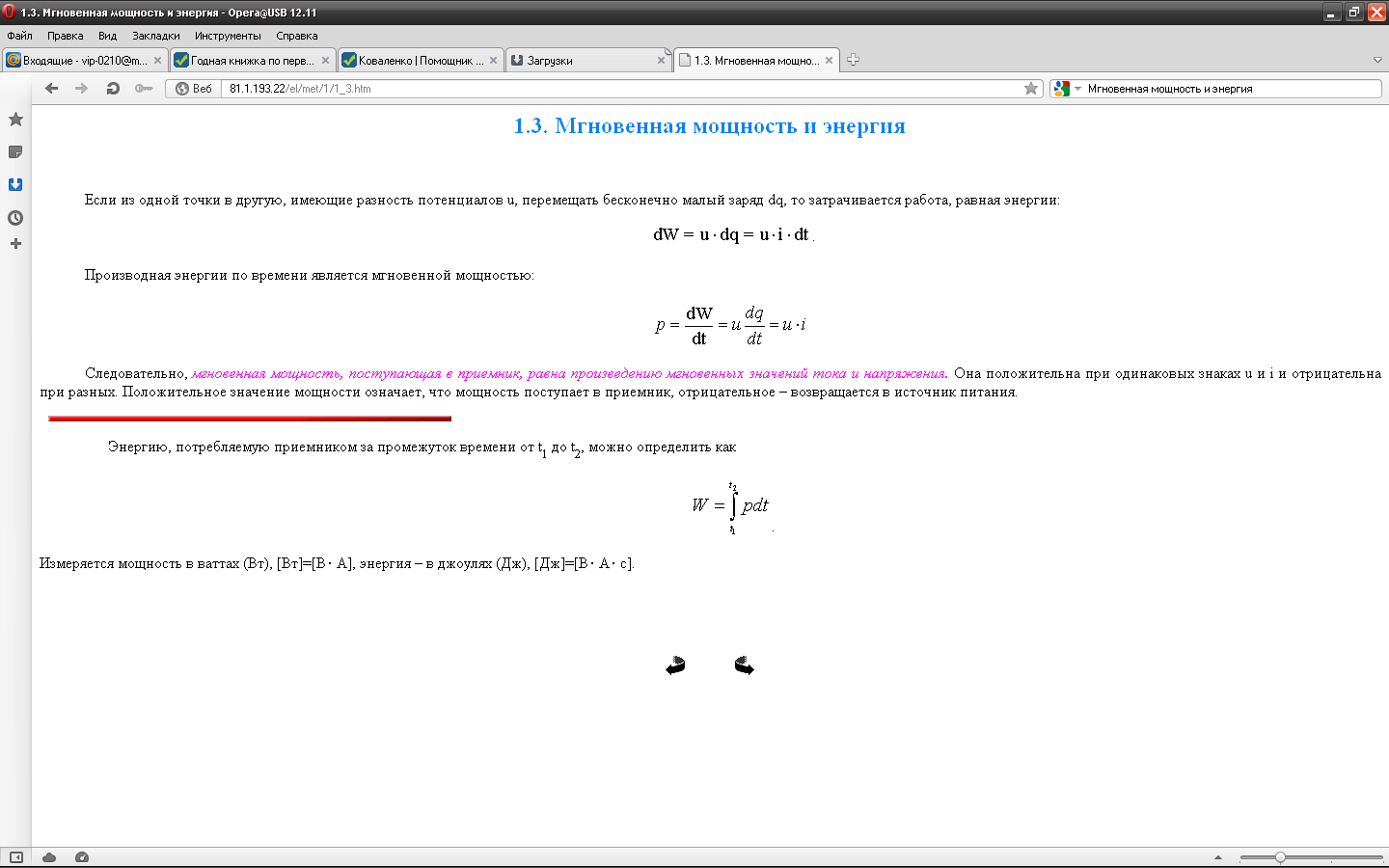Image resolution: width=1389 pixels, height=868 pixels.
Task: Click the Opera icon in title bar
Action: pyautogui.click(x=10, y=13)
